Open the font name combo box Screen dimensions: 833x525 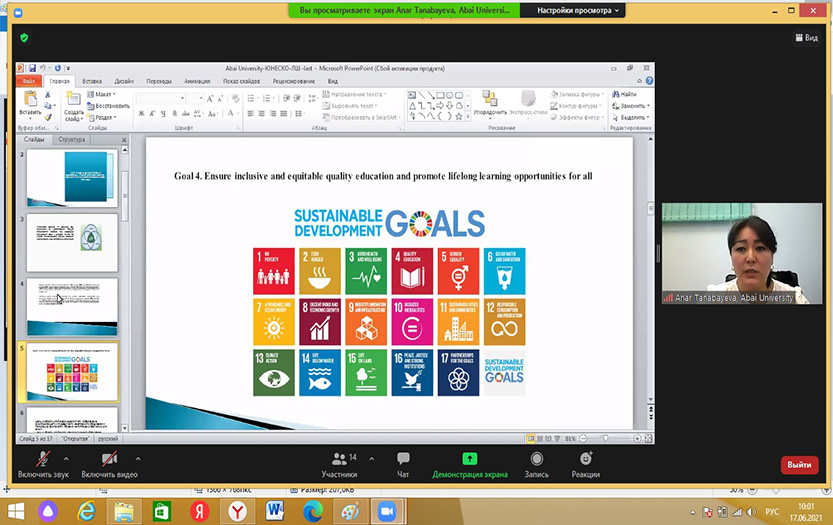pos(161,98)
